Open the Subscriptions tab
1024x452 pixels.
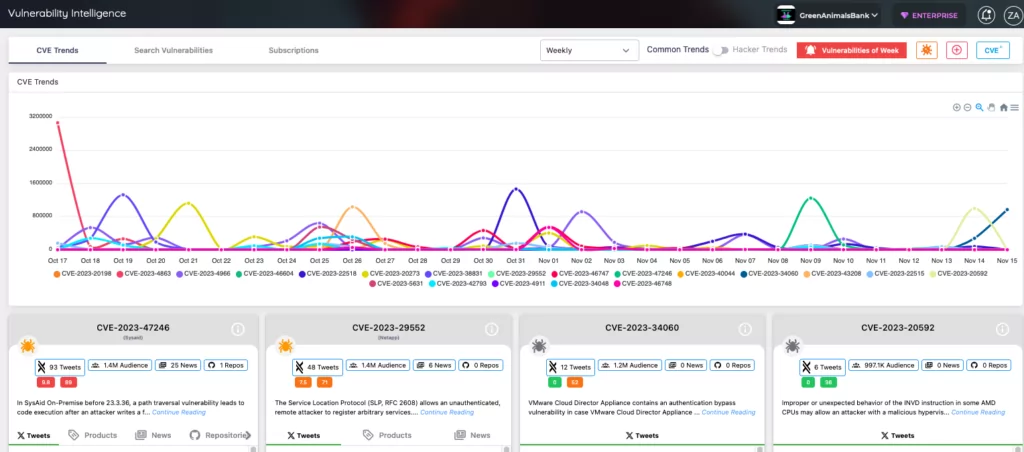293,50
